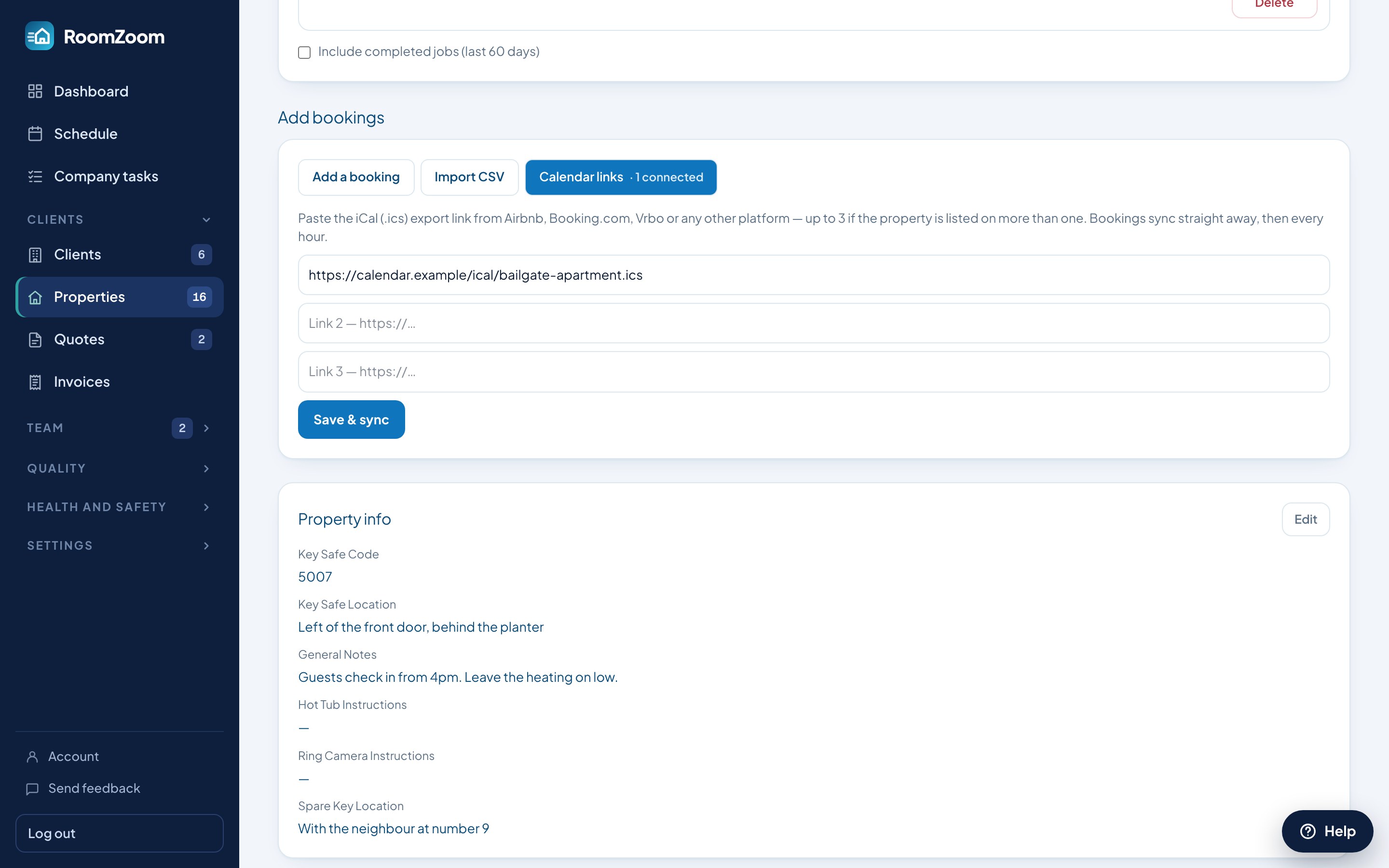Open Company tasks via checklist icon
Image resolution: width=1389 pixels, height=868 pixels.
[35, 176]
